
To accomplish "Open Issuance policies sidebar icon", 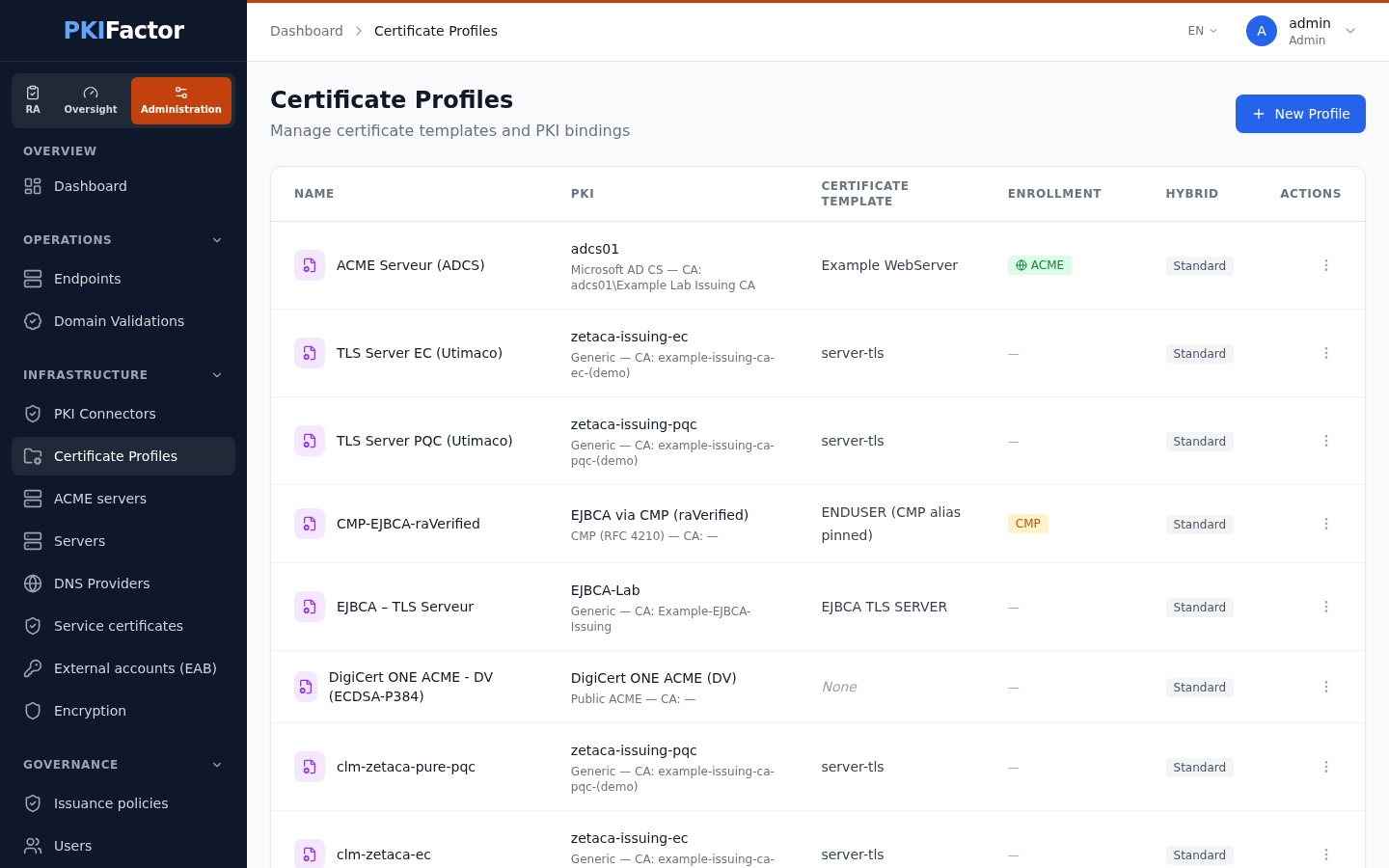I will click(33, 803).
